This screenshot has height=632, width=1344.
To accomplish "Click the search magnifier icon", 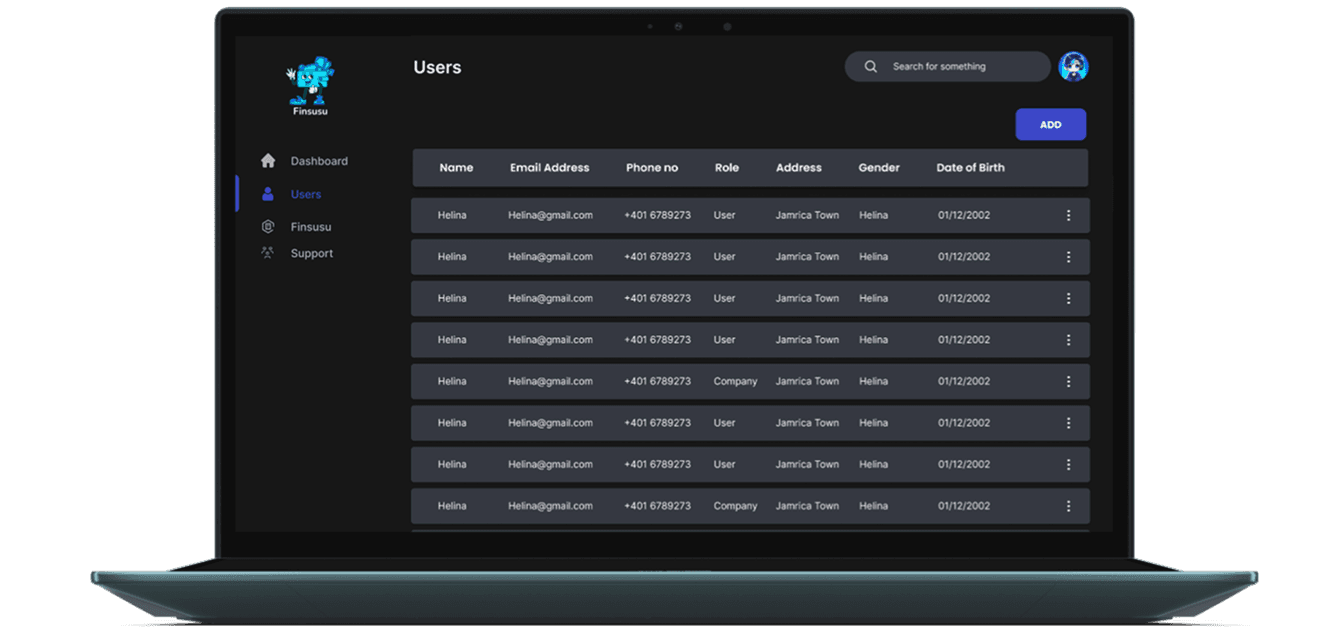I will coord(871,67).
